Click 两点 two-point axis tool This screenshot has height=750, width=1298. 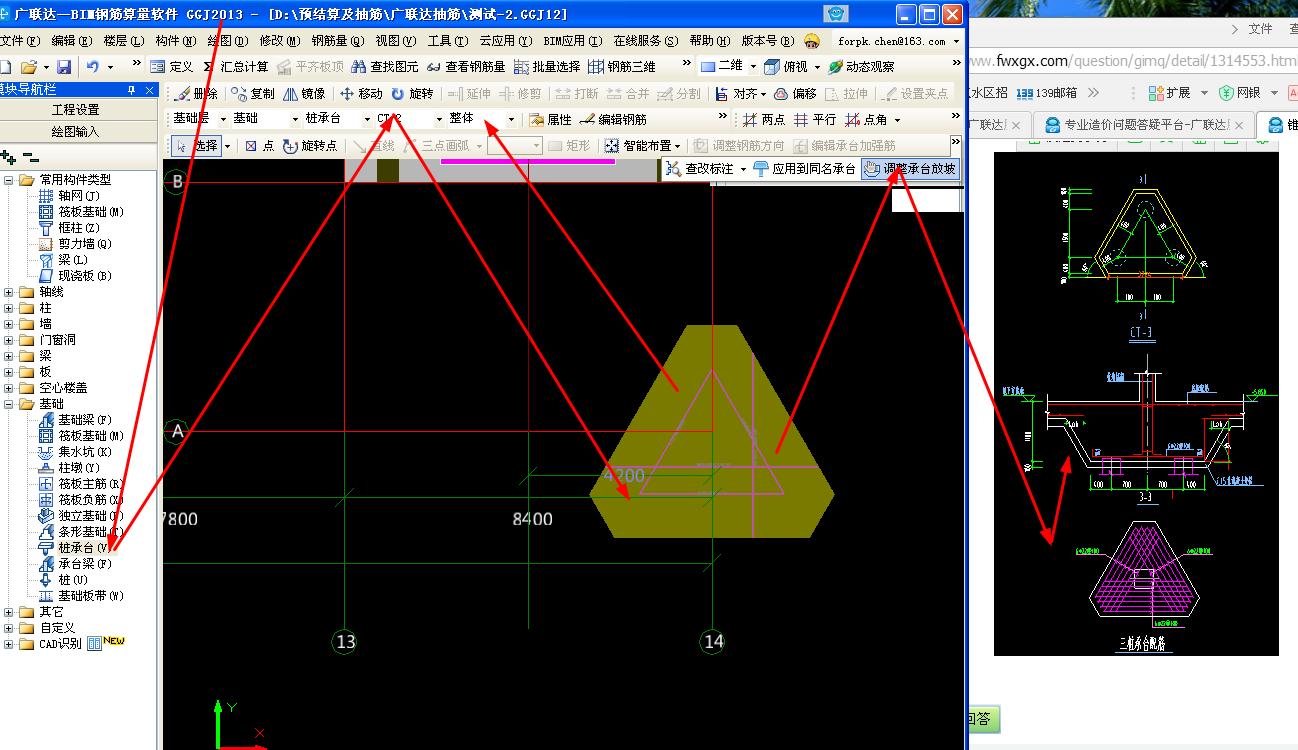point(764,119)
